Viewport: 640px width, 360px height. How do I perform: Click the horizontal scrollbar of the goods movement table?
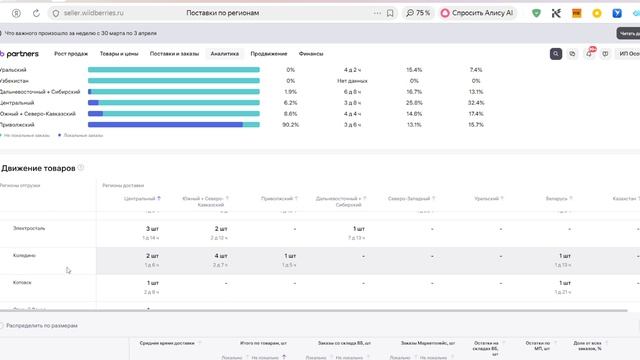click(x=313, y=311)
